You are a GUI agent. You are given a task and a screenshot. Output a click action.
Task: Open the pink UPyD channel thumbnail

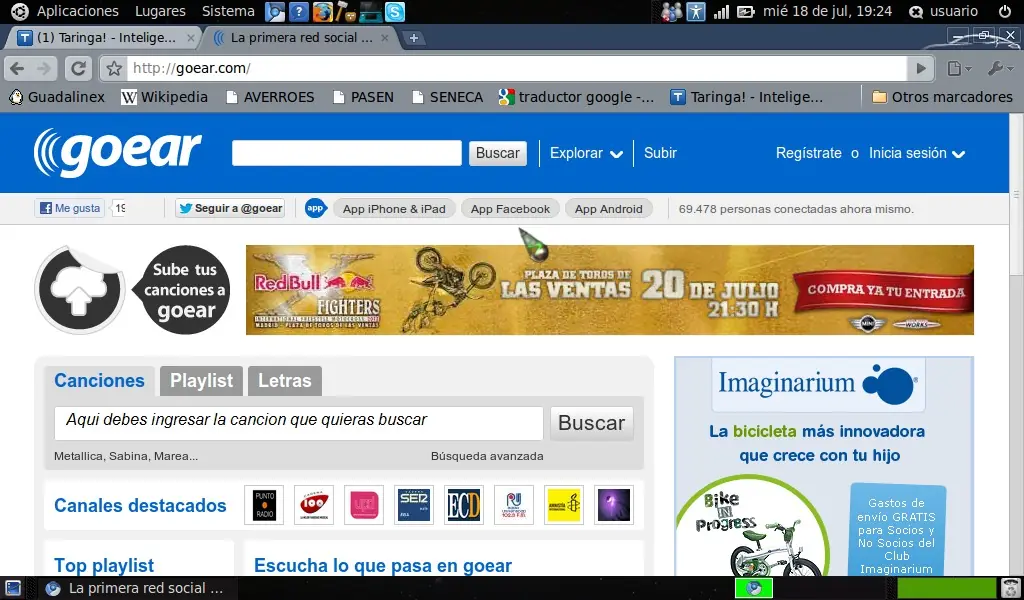[364, 505]
